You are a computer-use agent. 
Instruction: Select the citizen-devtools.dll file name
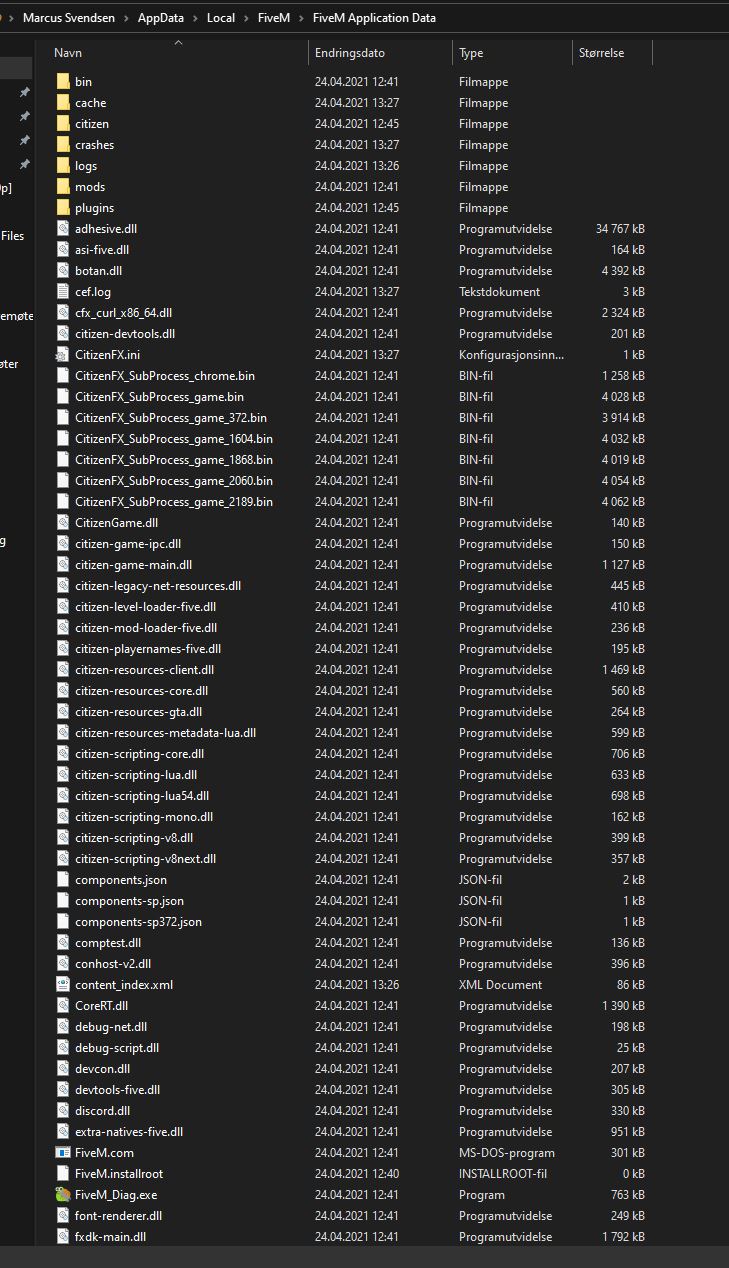125,334
